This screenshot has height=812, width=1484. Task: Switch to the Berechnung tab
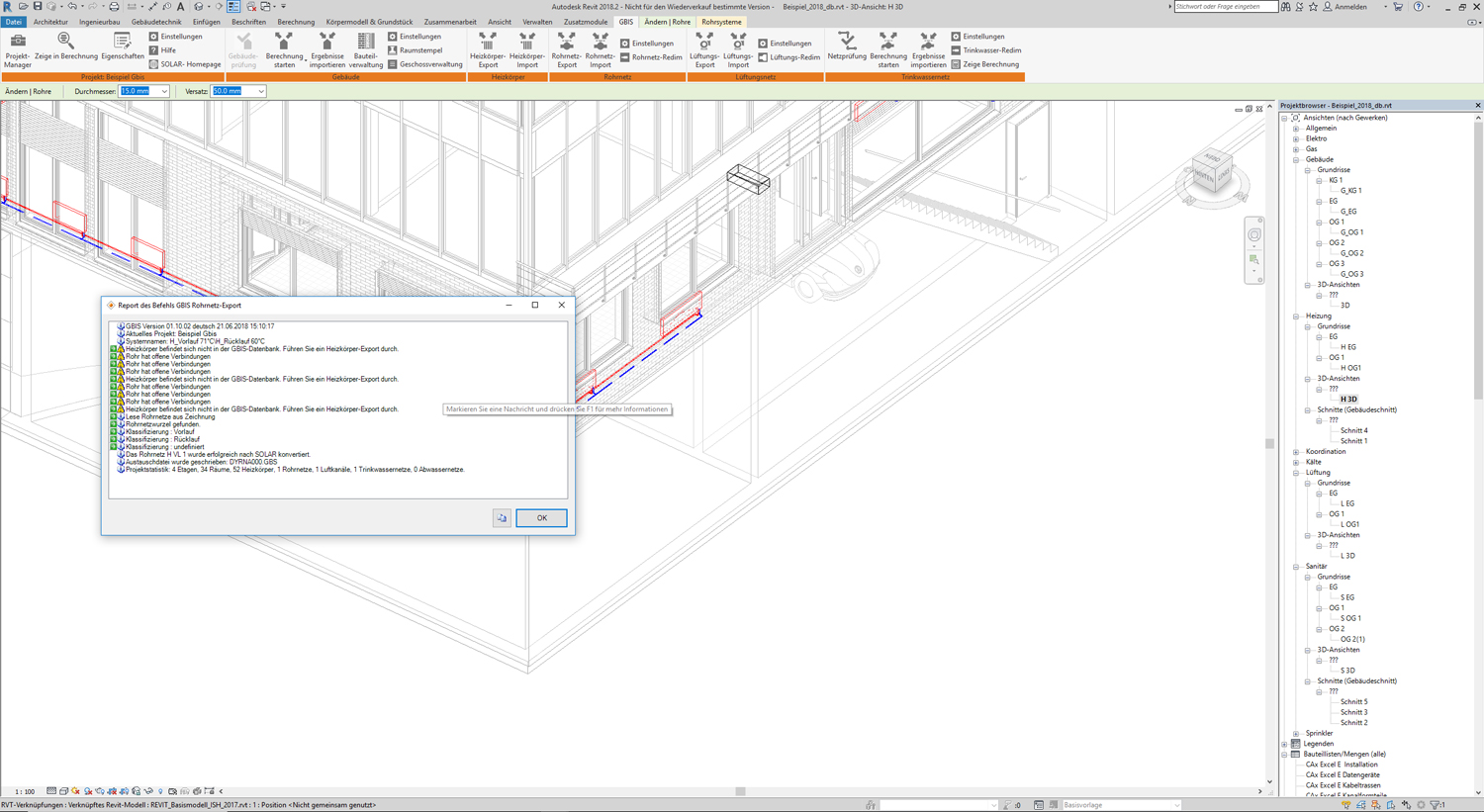296,22
